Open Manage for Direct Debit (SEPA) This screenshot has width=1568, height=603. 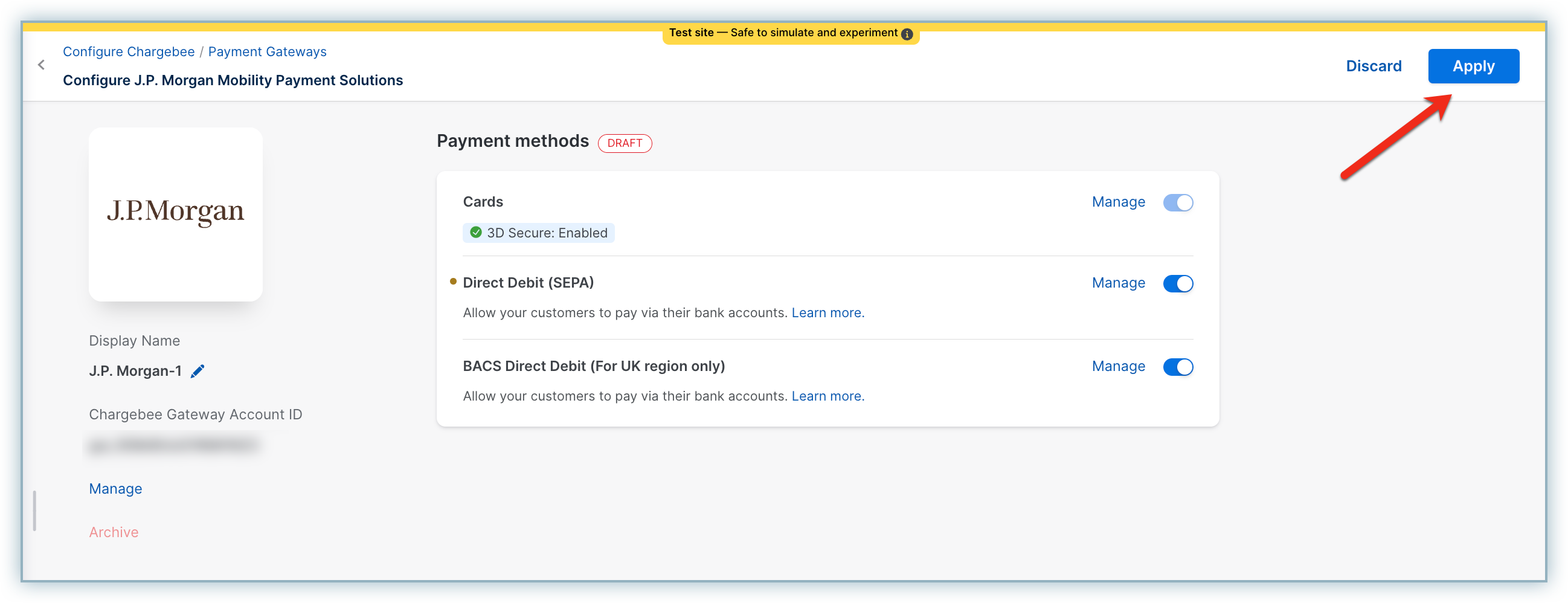(1117, 283)
